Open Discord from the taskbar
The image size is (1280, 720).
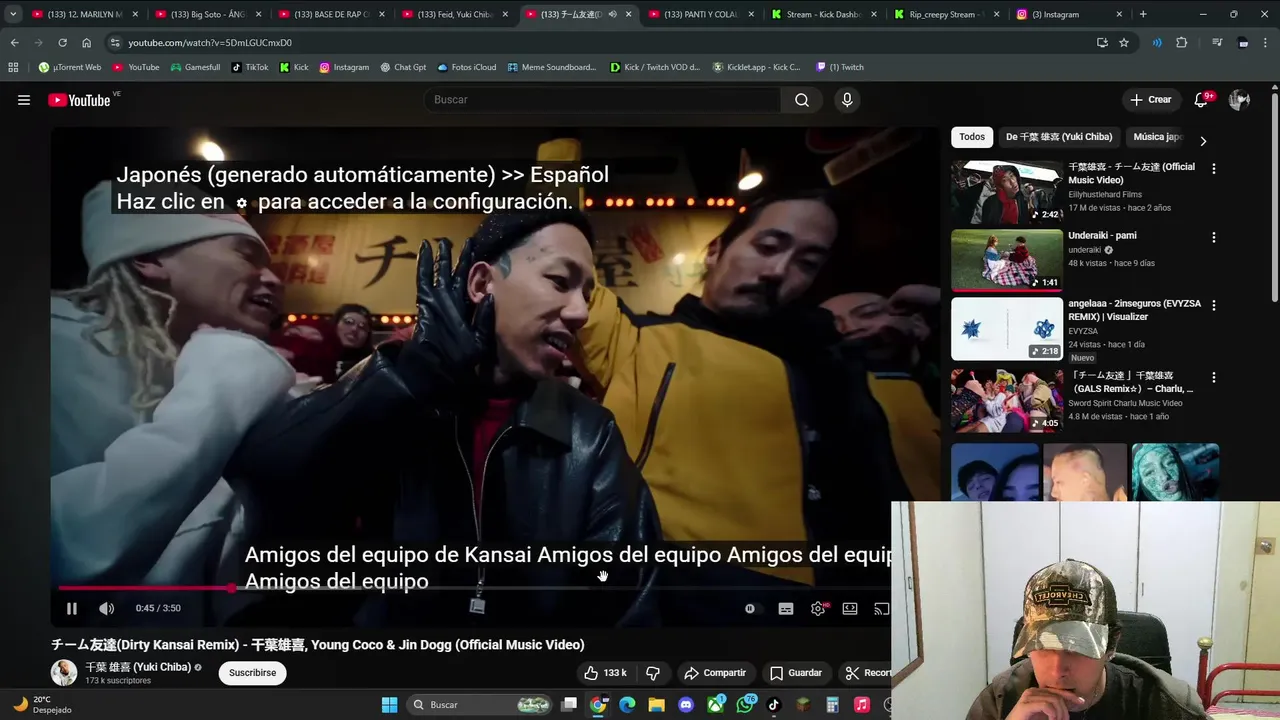[686, 705]
